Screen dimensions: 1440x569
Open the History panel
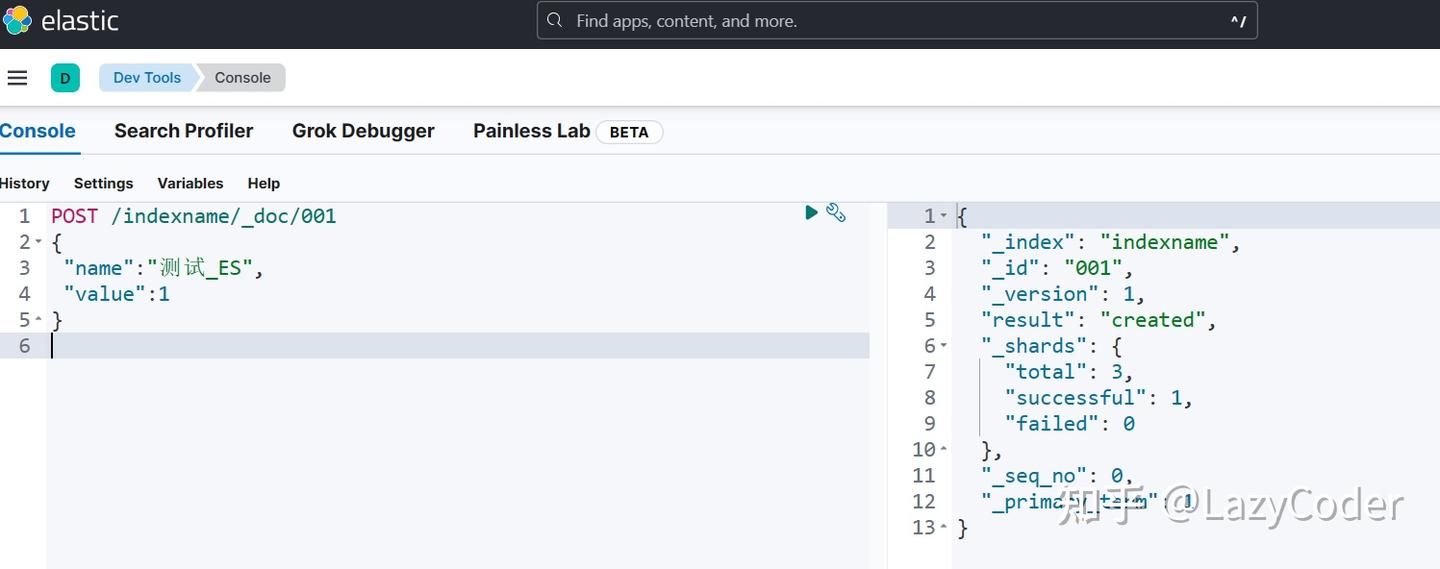coord(25,183)
